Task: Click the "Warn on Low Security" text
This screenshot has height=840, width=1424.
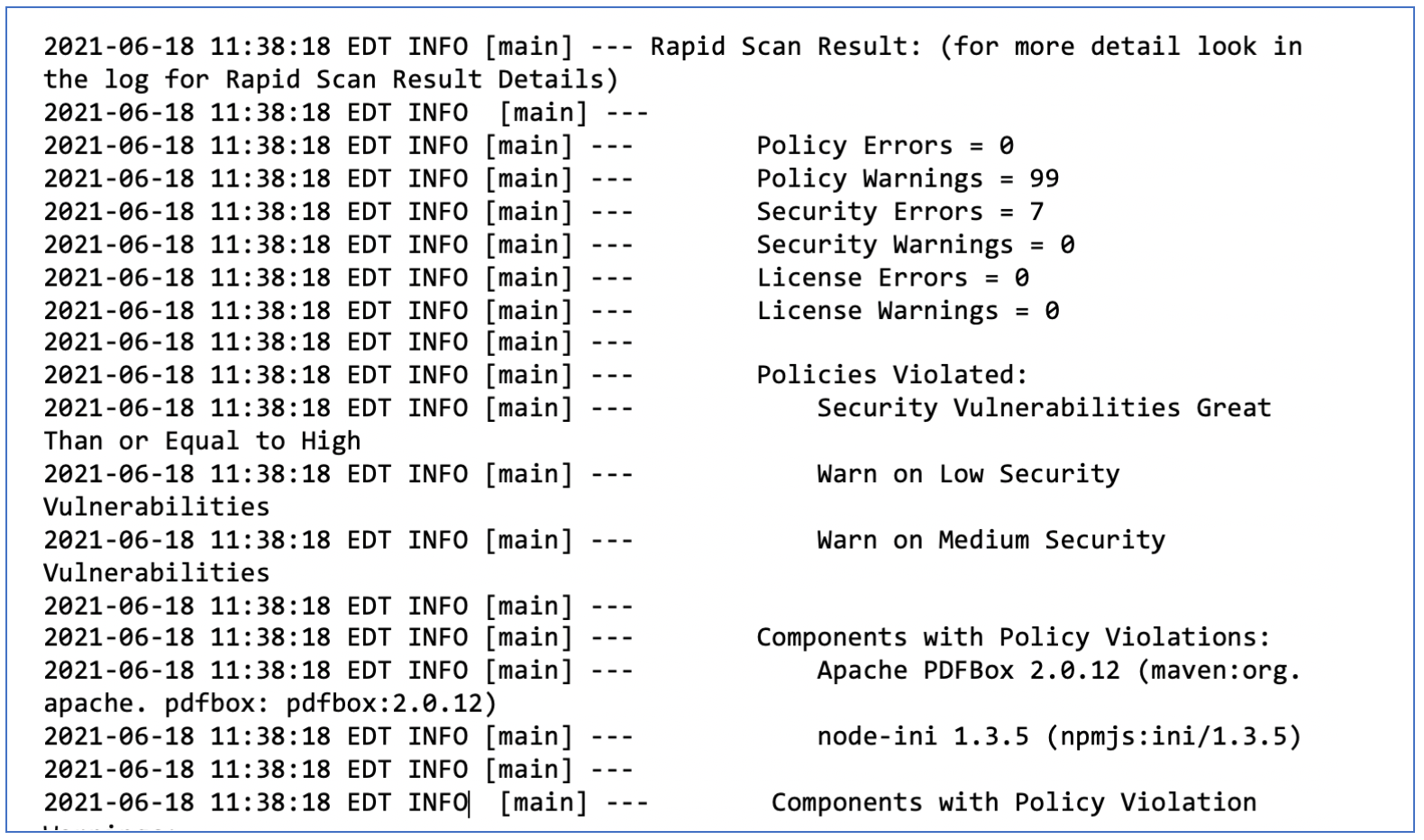Action: pos(967,474)
